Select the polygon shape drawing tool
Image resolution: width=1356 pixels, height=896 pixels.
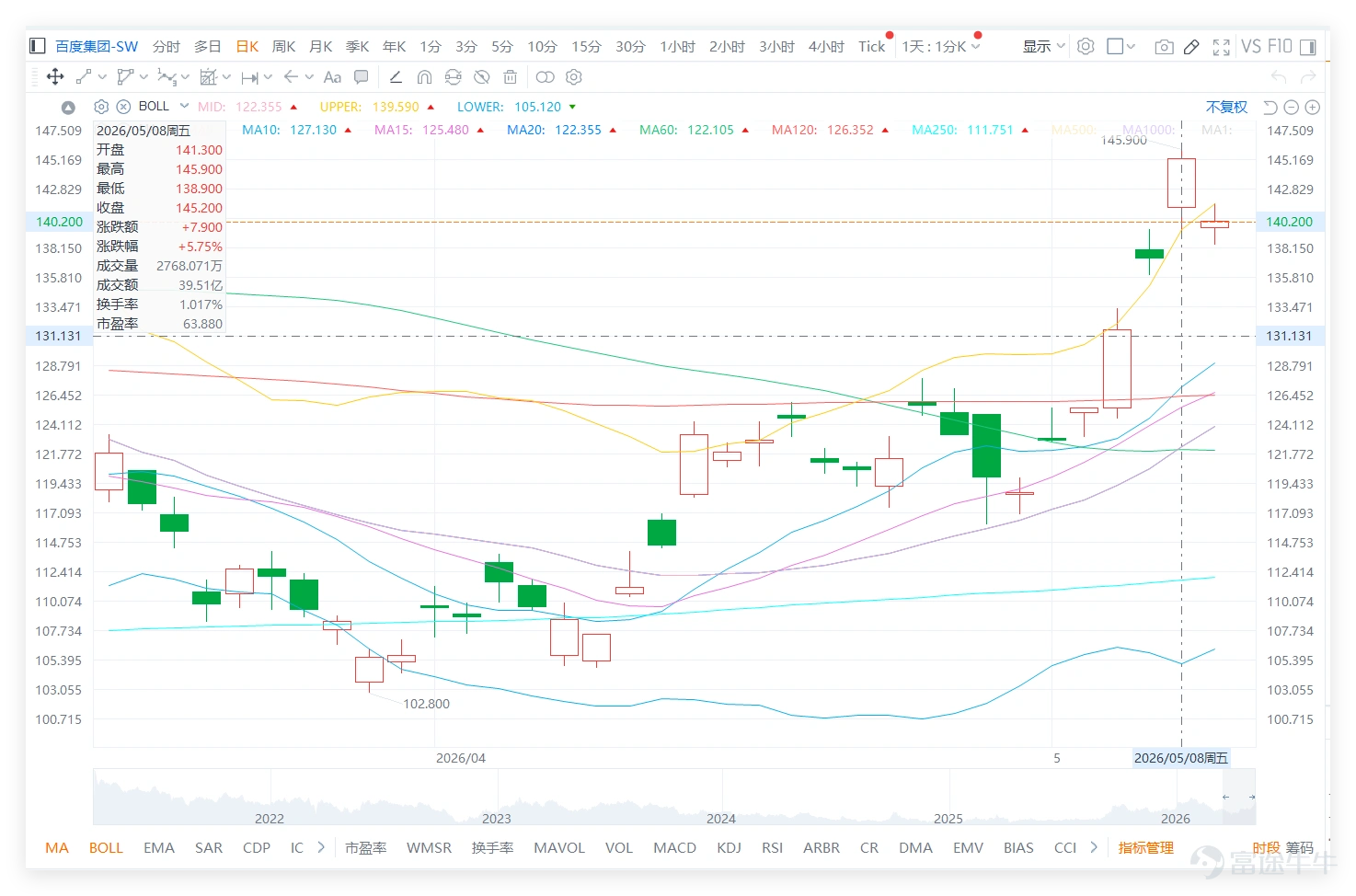point(125,77)
